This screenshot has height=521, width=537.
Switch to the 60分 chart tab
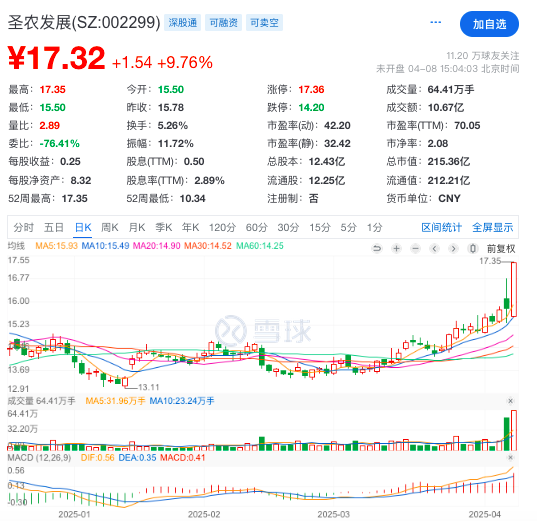257,227
